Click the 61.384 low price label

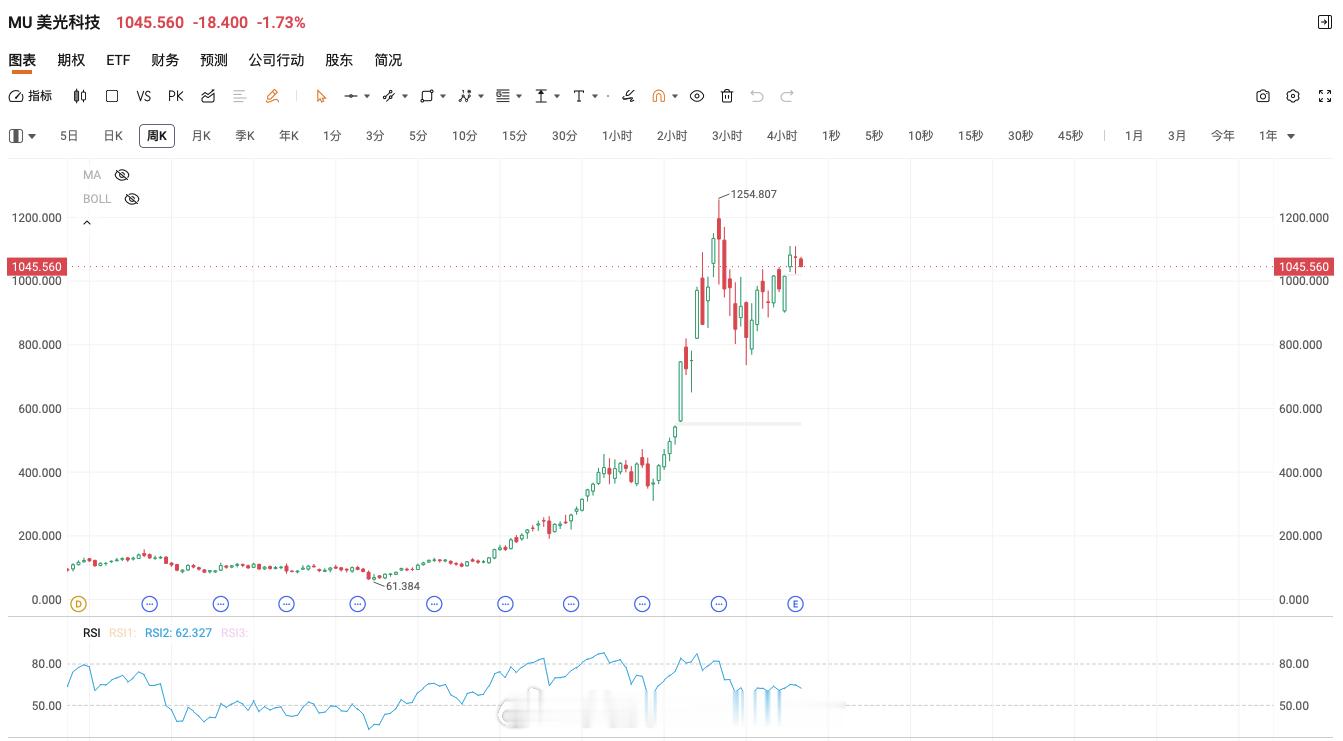[x=403, y=586]
